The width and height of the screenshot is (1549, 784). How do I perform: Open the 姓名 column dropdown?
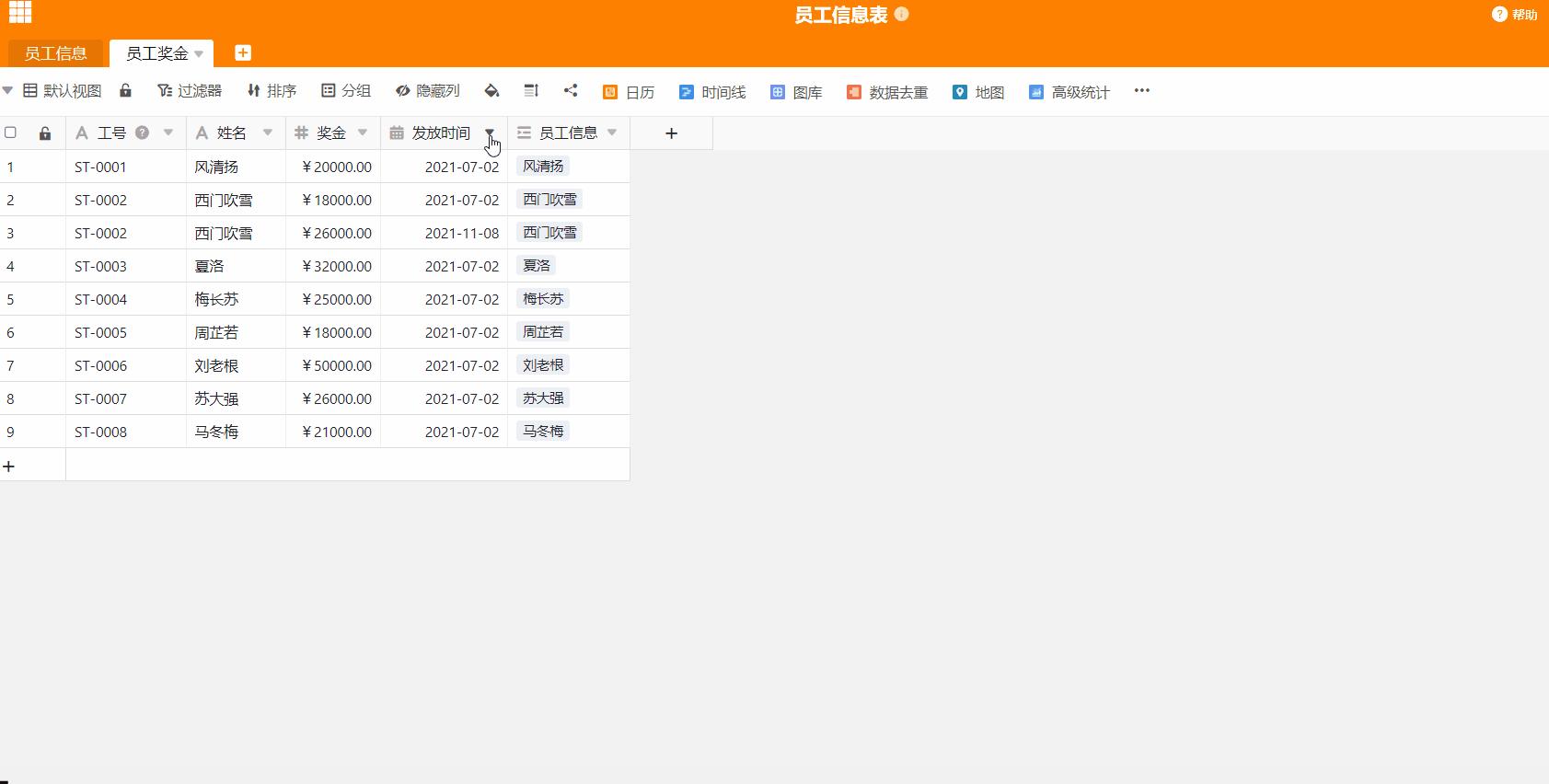268,133
